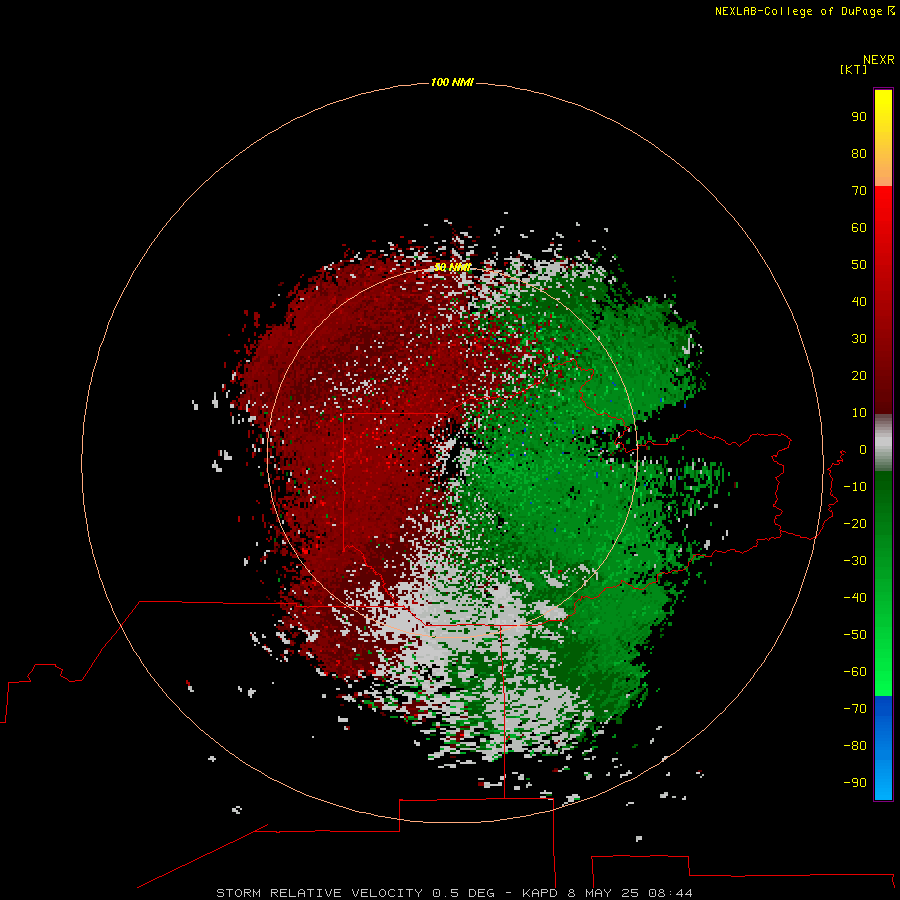Viewport: 900px width, 900px height.
Task: Click the -40 knot scale label
Action: 855,598
